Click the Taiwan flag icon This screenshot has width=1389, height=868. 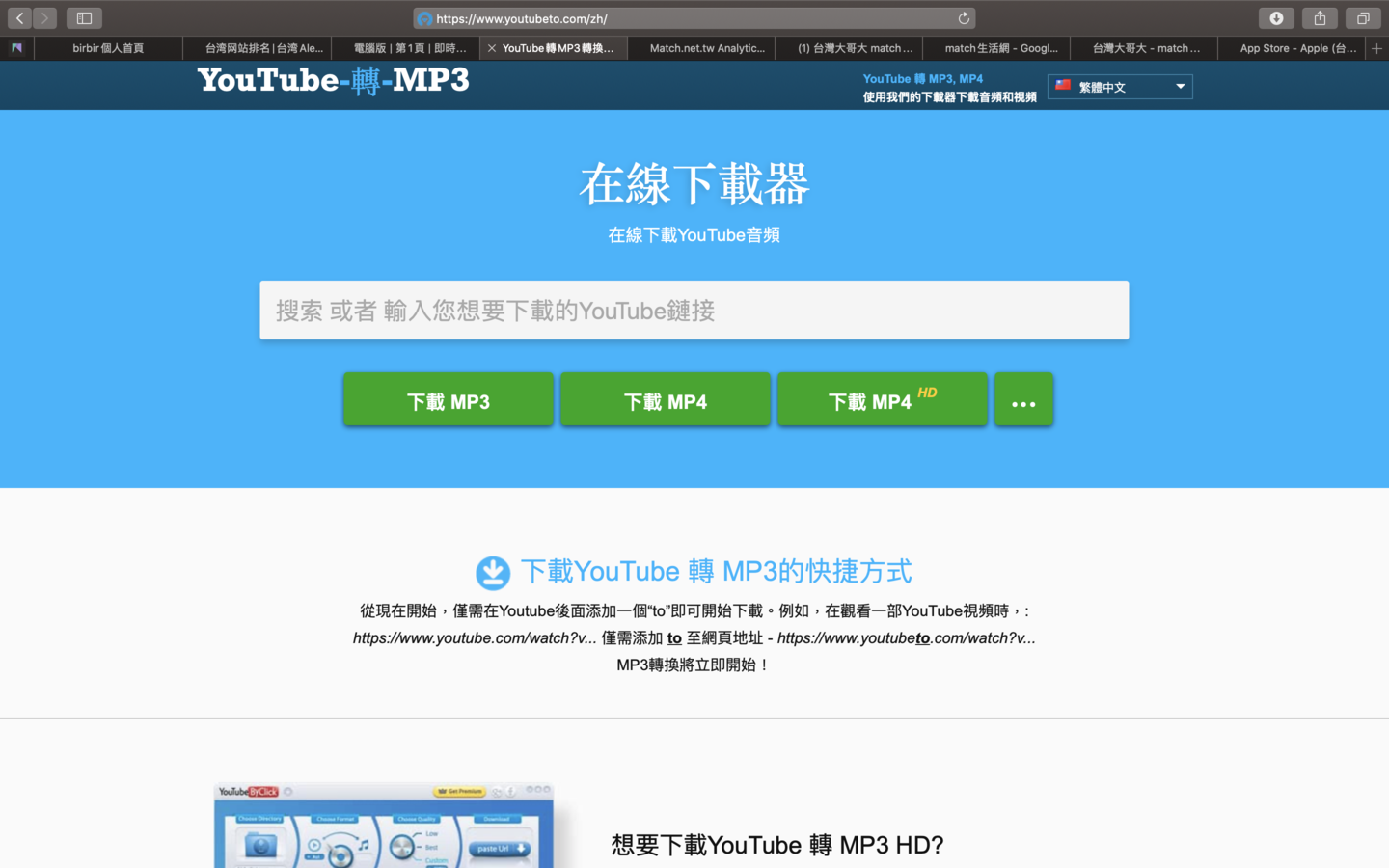point(1063,86)
